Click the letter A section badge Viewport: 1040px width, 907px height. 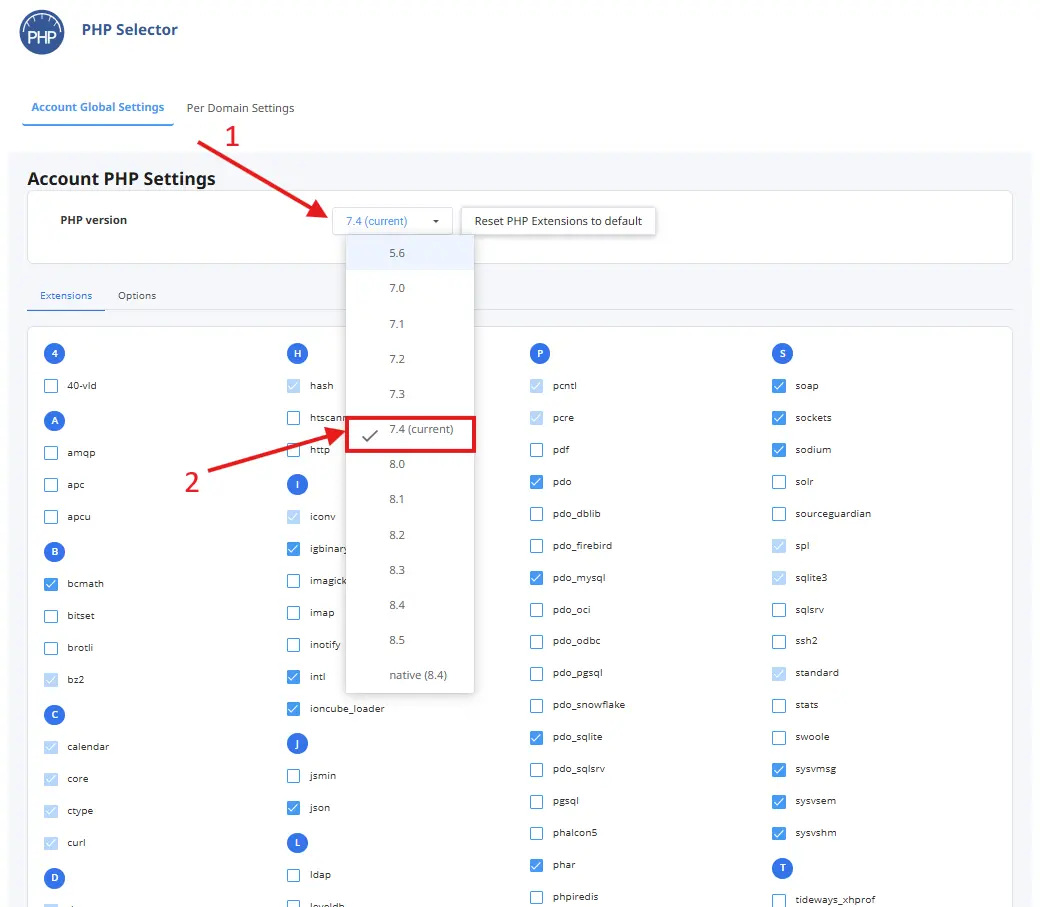(54, 421)
